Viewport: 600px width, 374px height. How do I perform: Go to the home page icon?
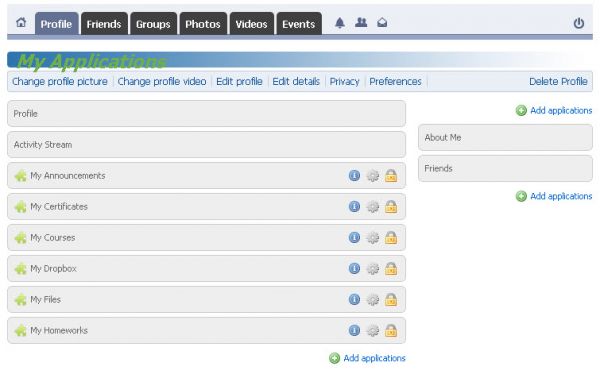pos(21,23)
